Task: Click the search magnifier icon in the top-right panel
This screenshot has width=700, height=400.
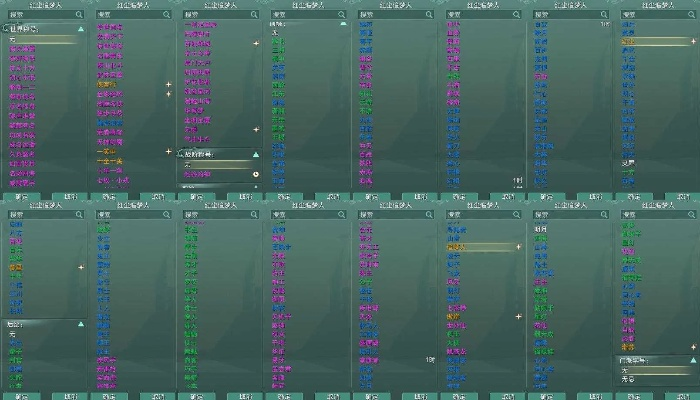Action: tap(690, 16)
